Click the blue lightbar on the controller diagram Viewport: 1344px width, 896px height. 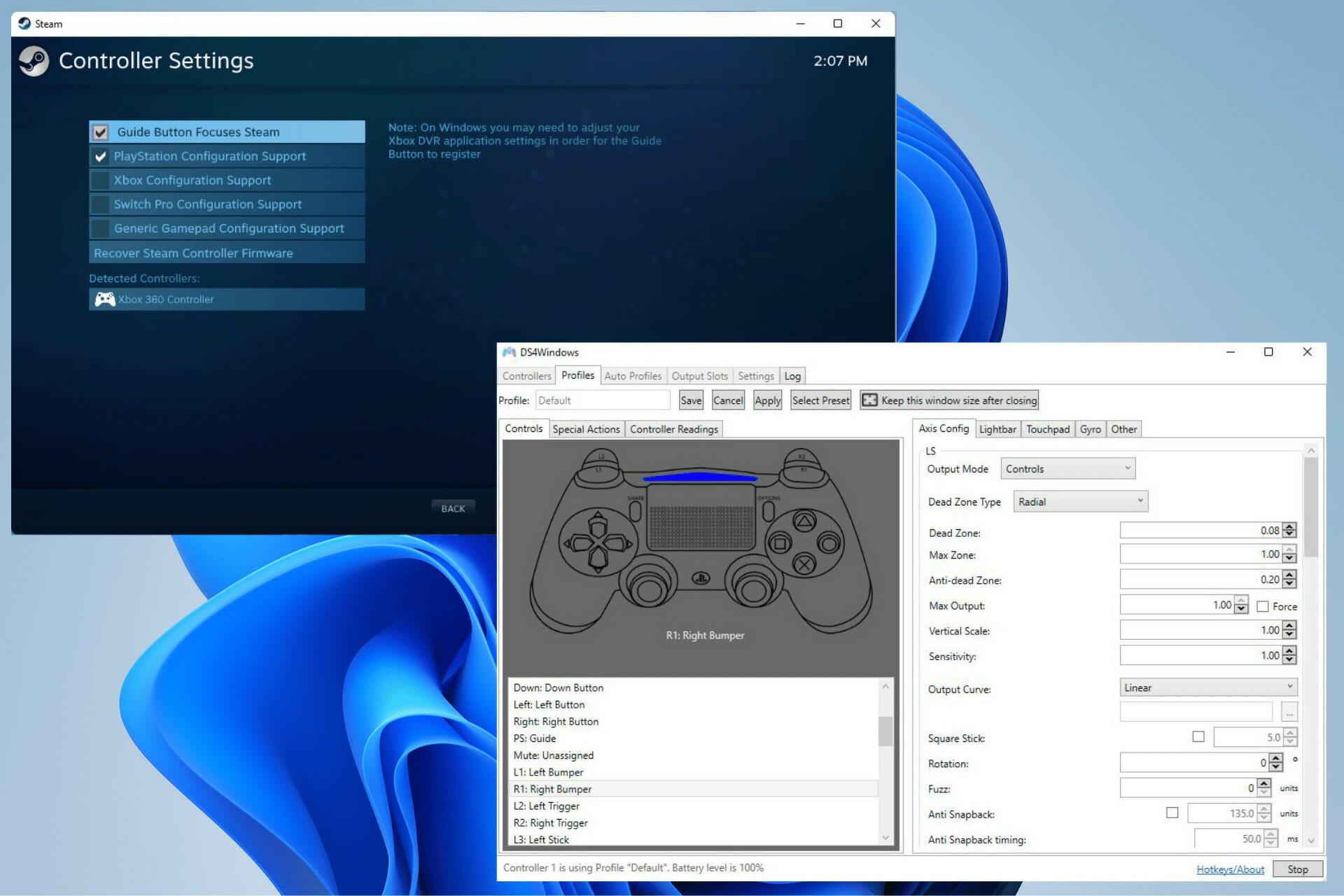coord(700,477)
